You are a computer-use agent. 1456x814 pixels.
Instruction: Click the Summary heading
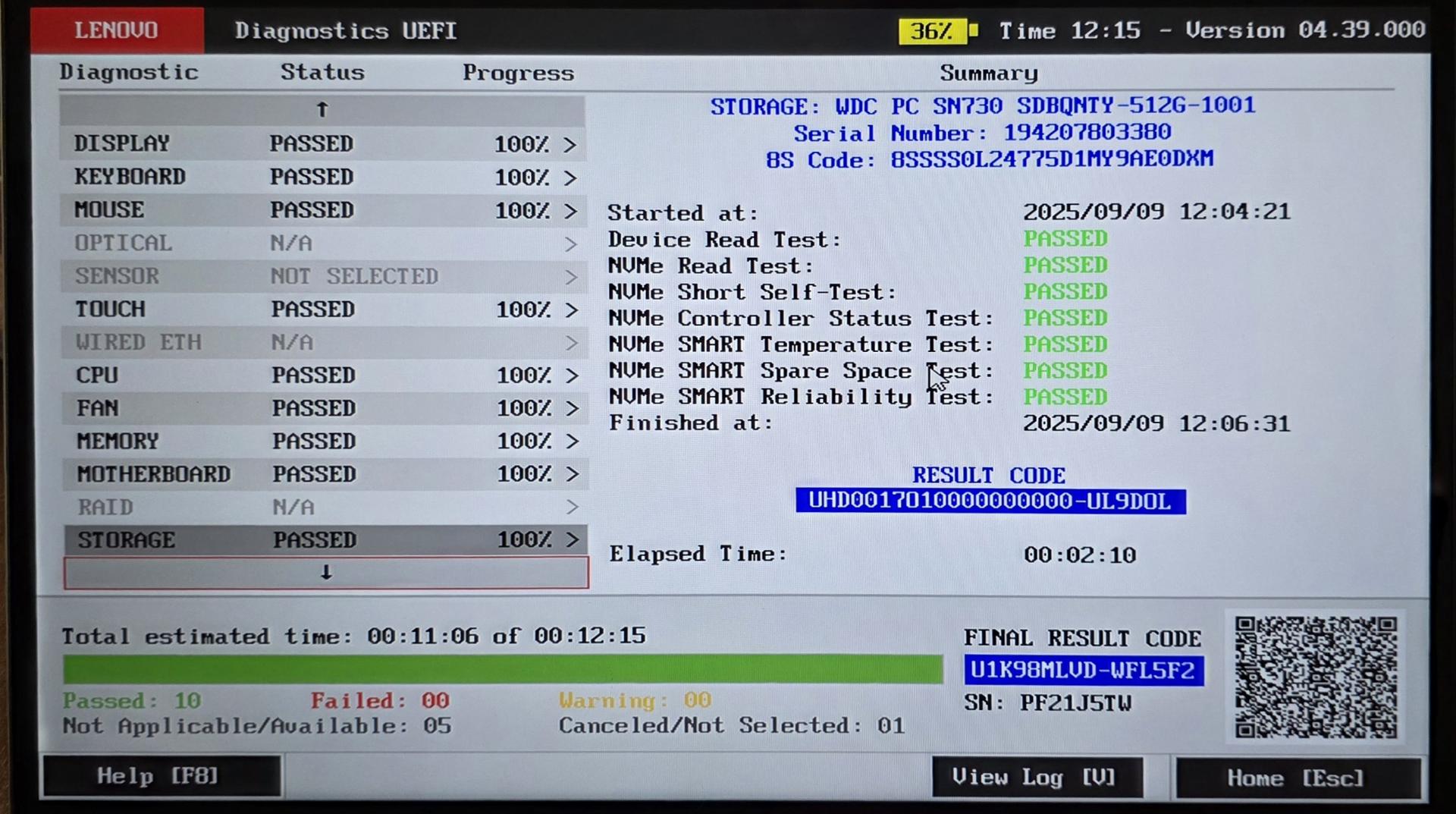(989, 73)
